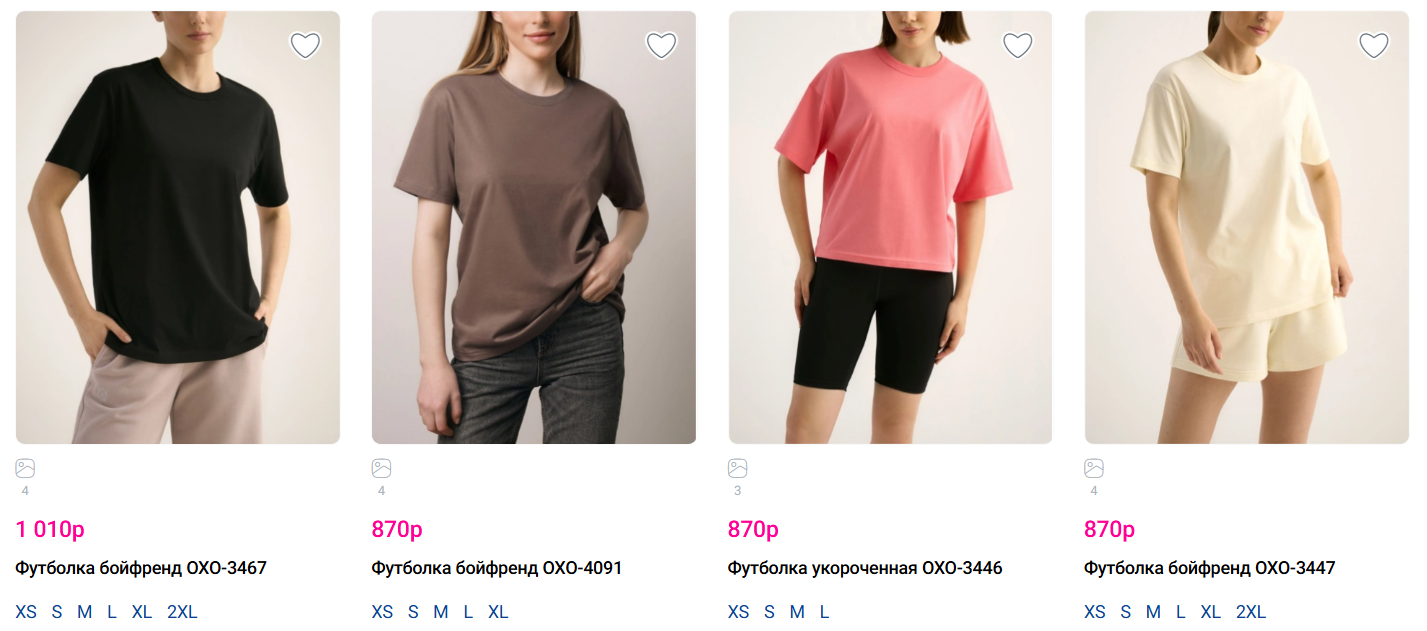Click the 1 010р price of OXO-3467

(x=50, y=530)
